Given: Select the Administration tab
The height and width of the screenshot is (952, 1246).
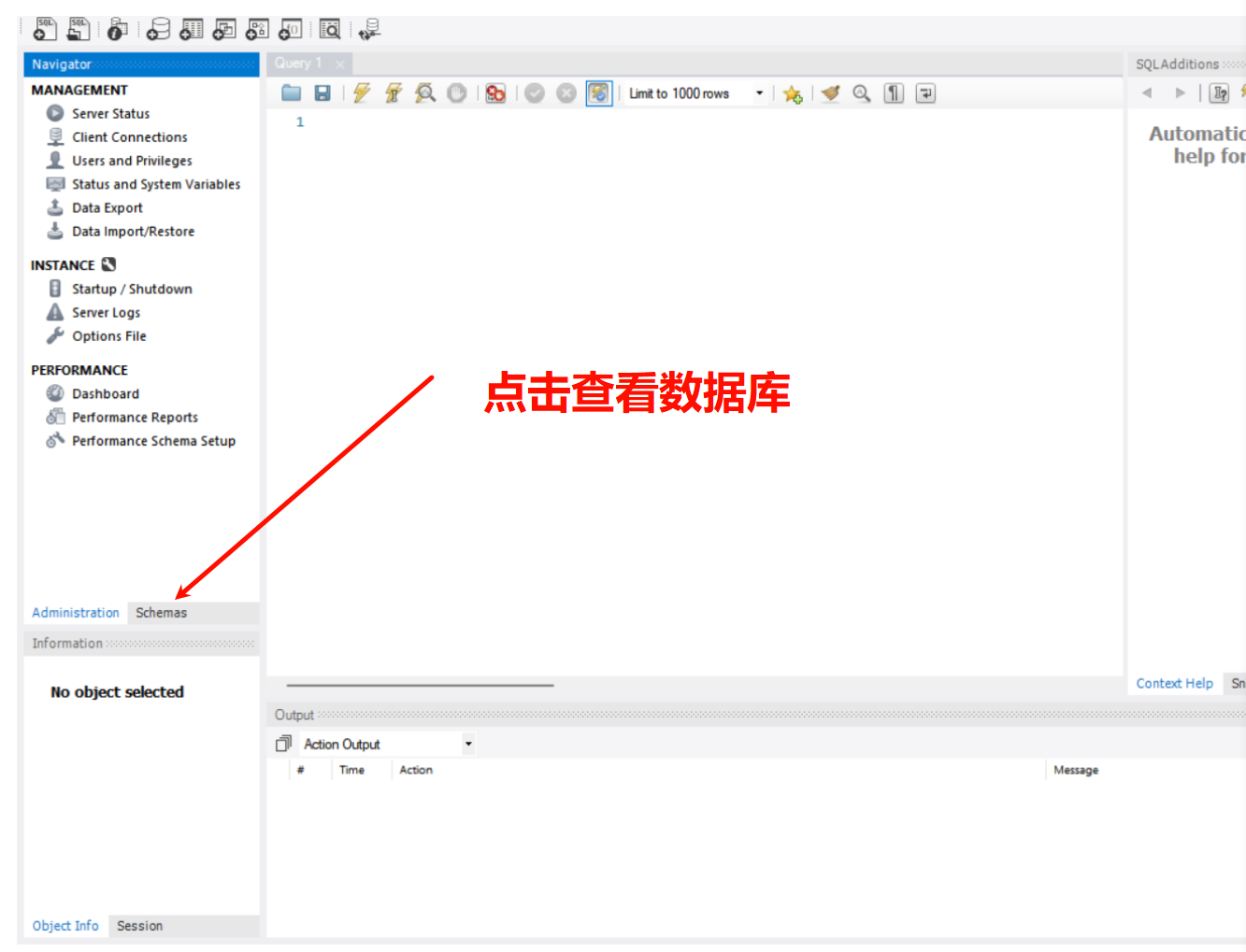Looking at the screenshot, I should coord(76,613).
